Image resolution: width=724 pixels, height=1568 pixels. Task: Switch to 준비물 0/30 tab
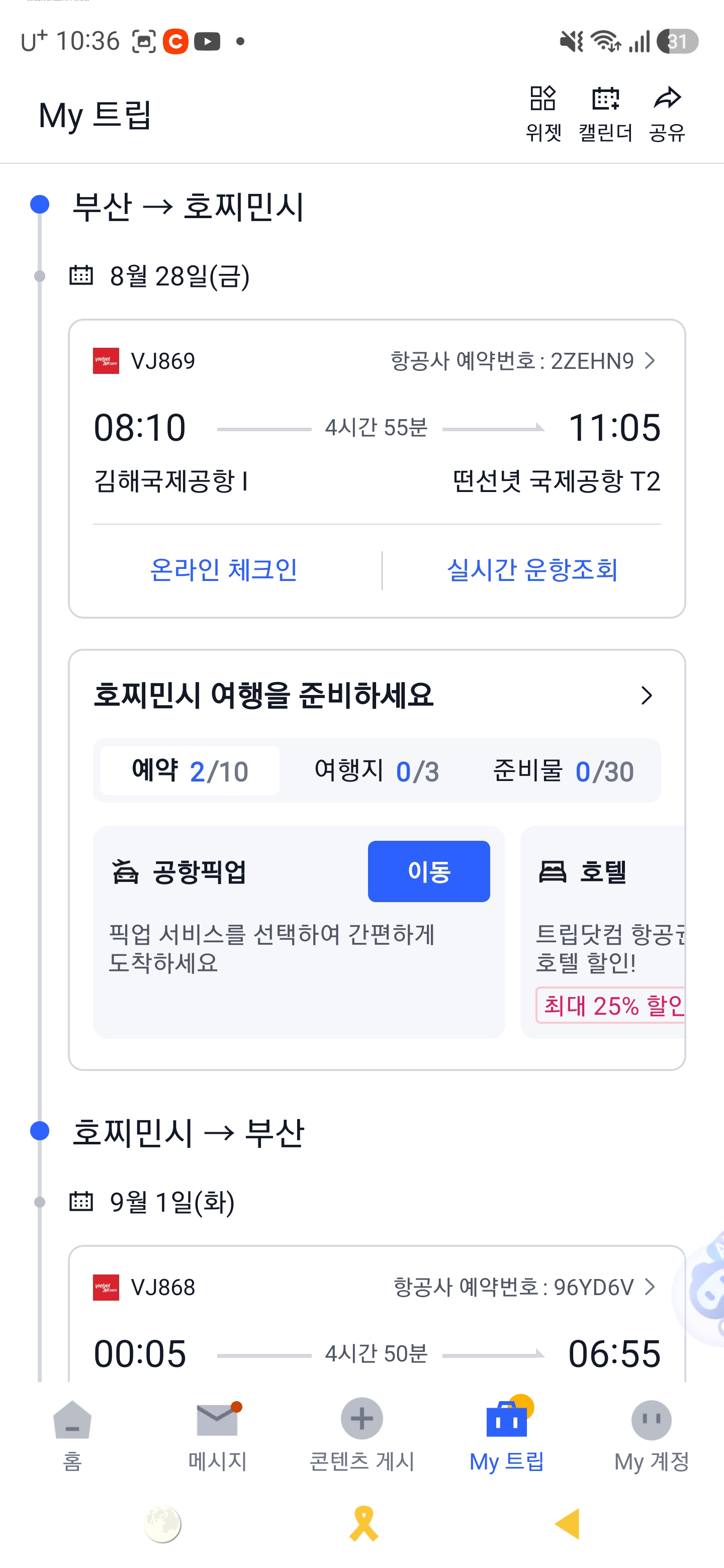pos(563,770)
